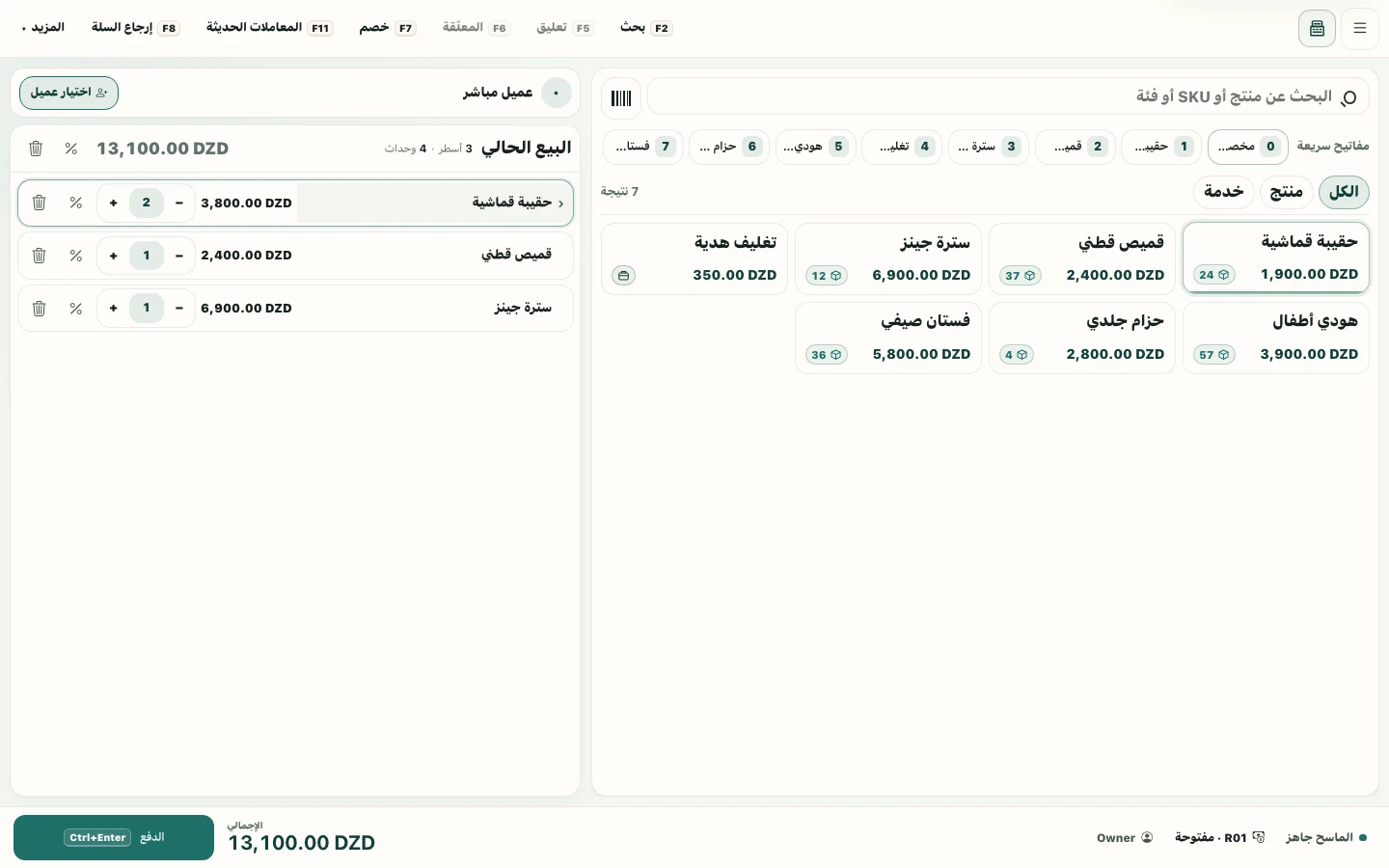1389x868 pixels.
Task: Click quick key 7 فستا...
Action: 643,147
